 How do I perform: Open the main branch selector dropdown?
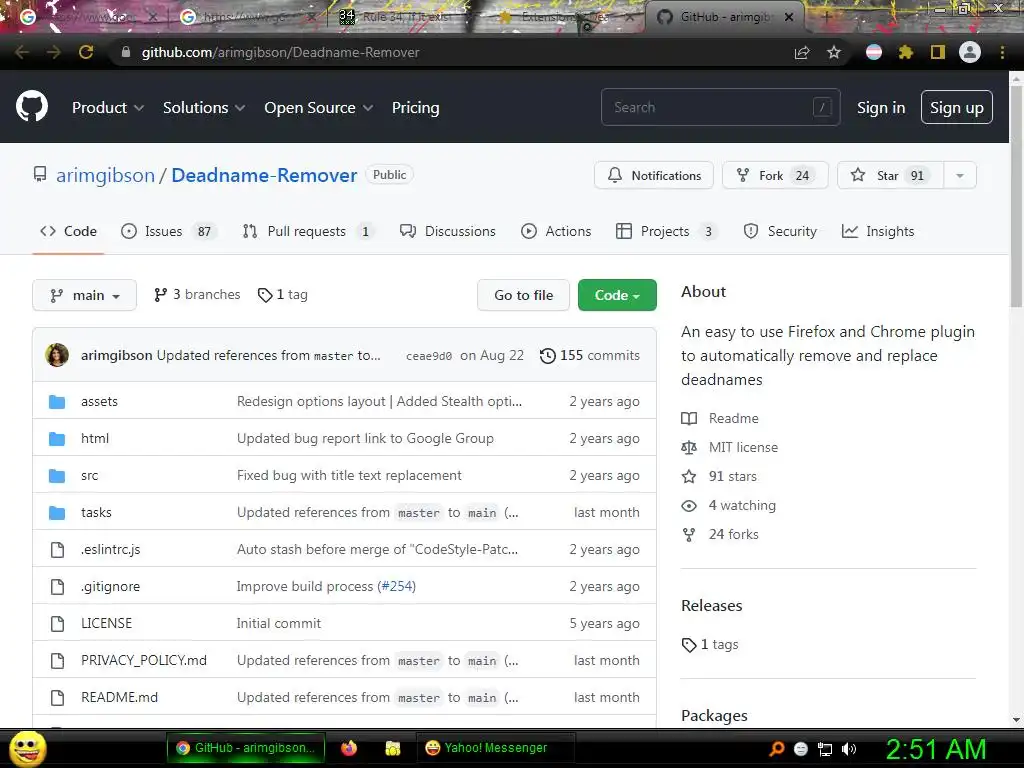pyautogui.click(x=84, y=295)
